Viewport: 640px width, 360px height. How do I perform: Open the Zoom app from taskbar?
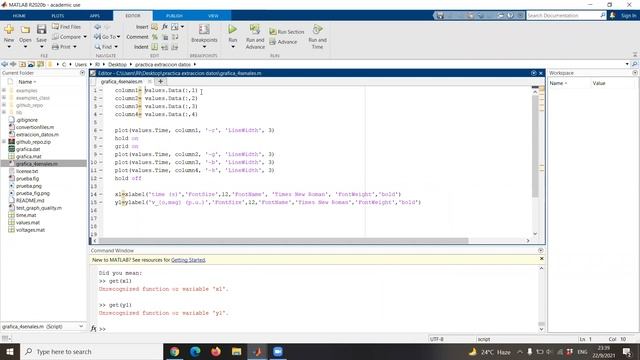[278, 351]
